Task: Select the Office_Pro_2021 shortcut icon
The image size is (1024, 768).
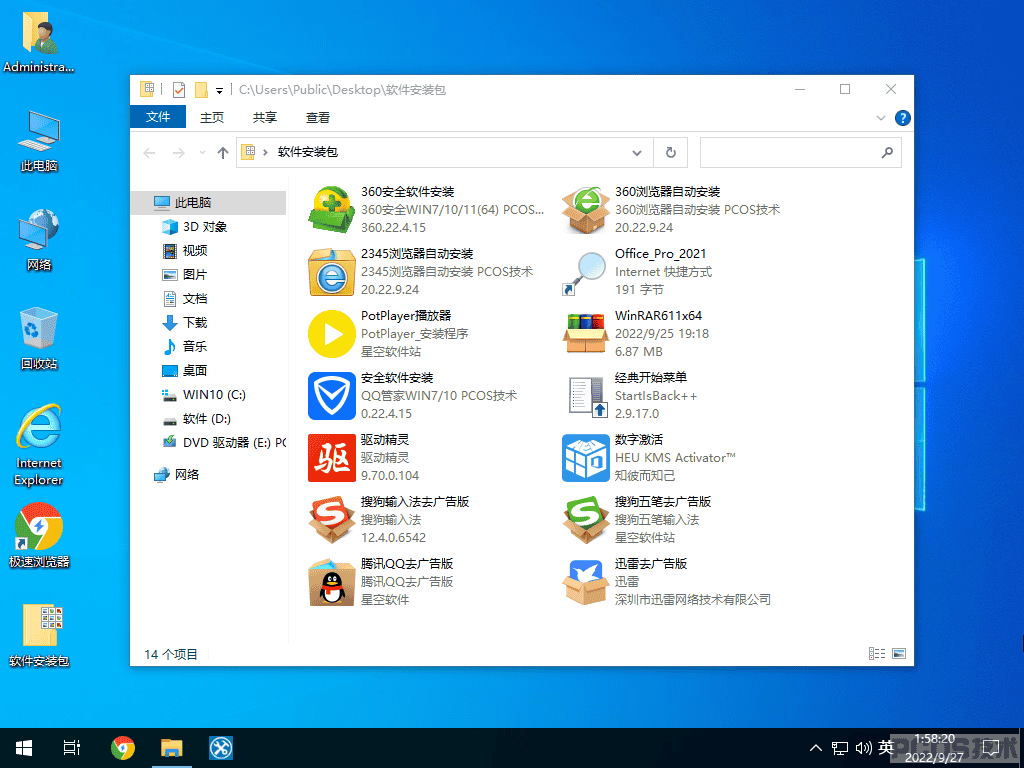Action: 586,272
